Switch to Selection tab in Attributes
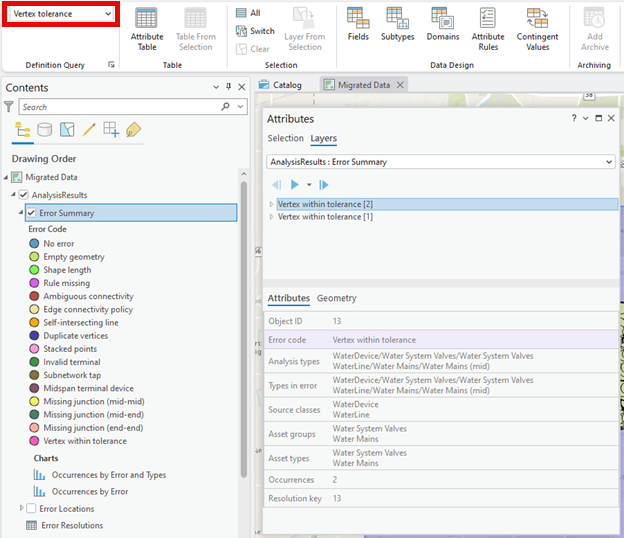This screenshot has width=624, height=538. pos(285,138)
